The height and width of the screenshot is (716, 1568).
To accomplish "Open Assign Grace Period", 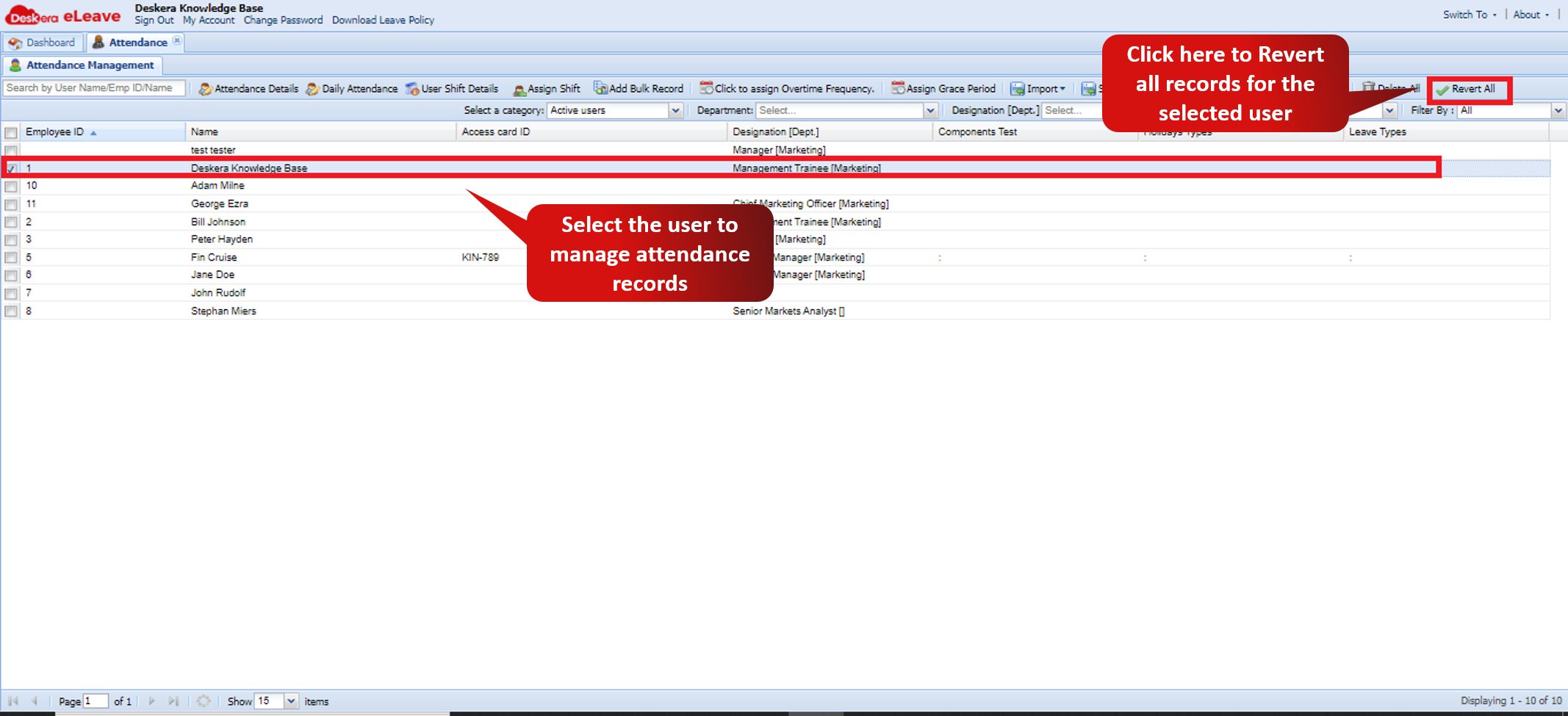I will [943, 89].
